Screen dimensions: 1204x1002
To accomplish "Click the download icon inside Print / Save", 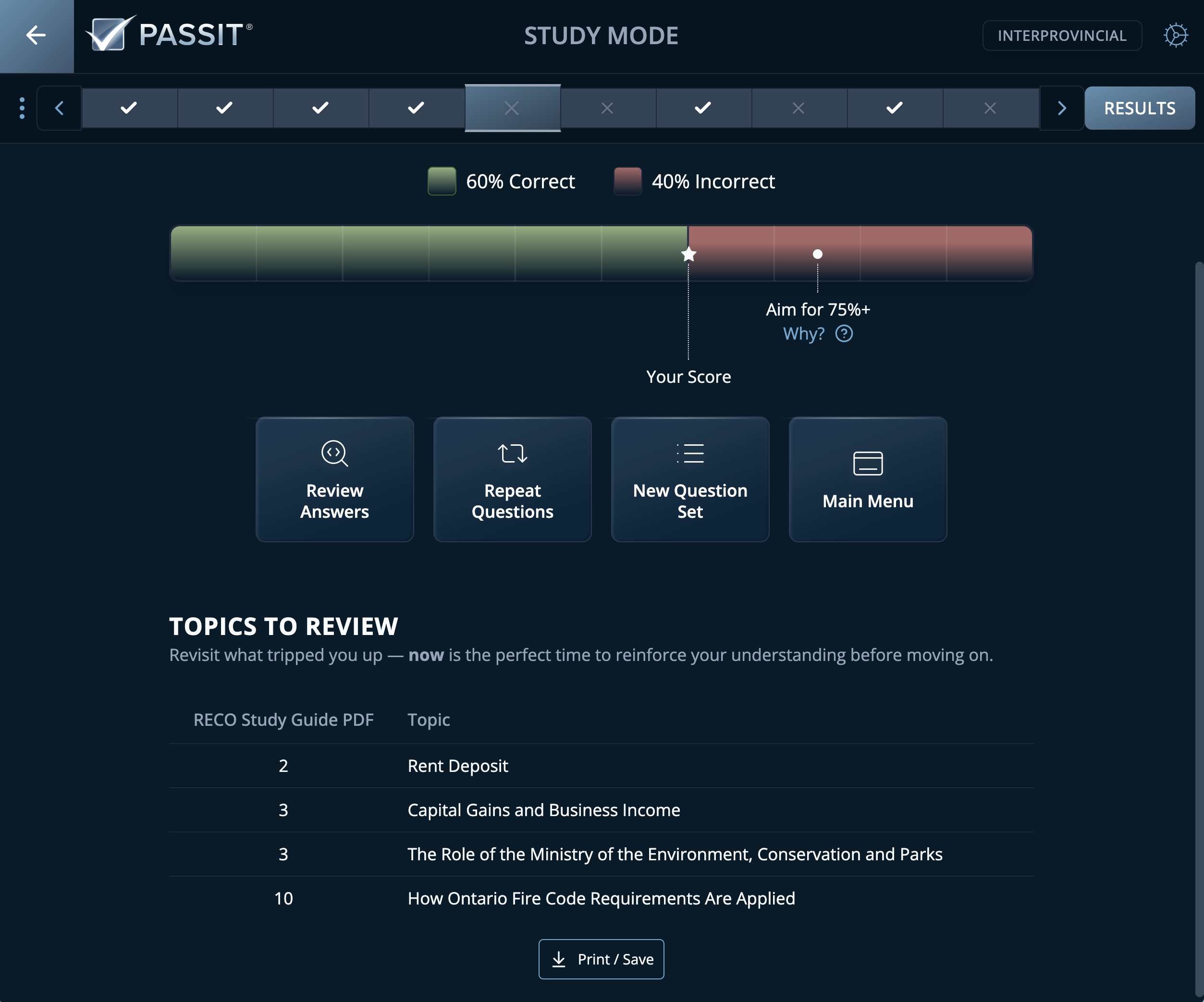I will [x=558, y=958].
